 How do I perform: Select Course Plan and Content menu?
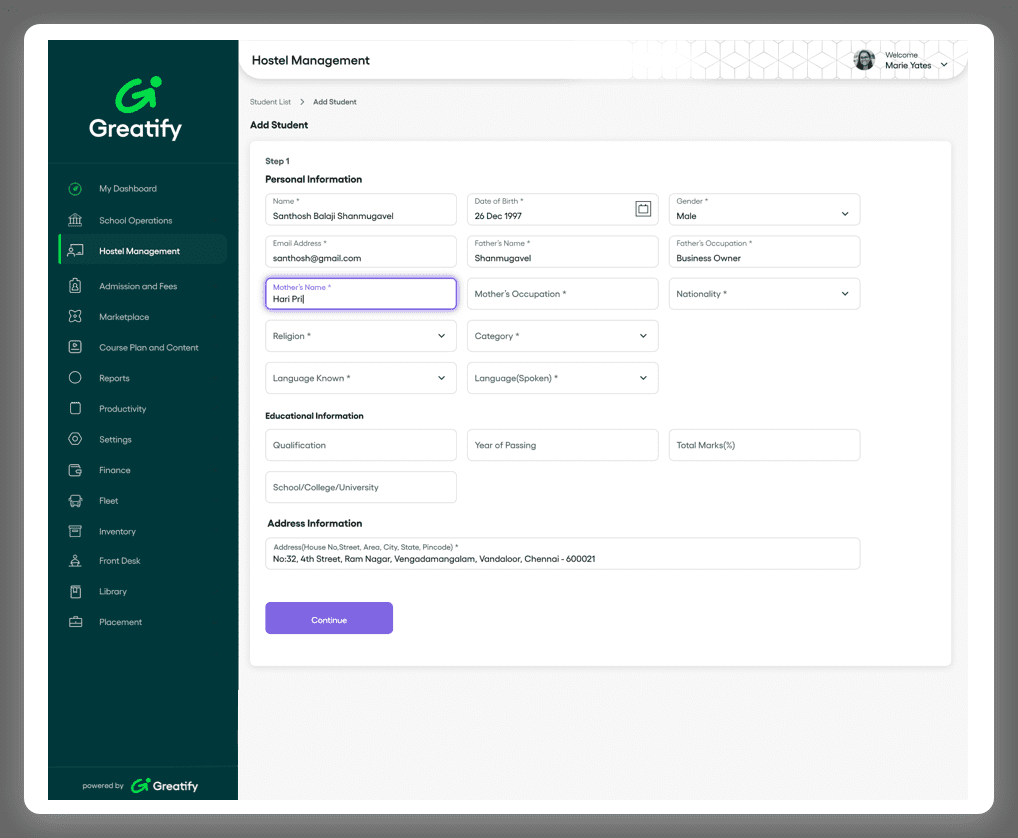pyautogui.click(x=148, y=348)
